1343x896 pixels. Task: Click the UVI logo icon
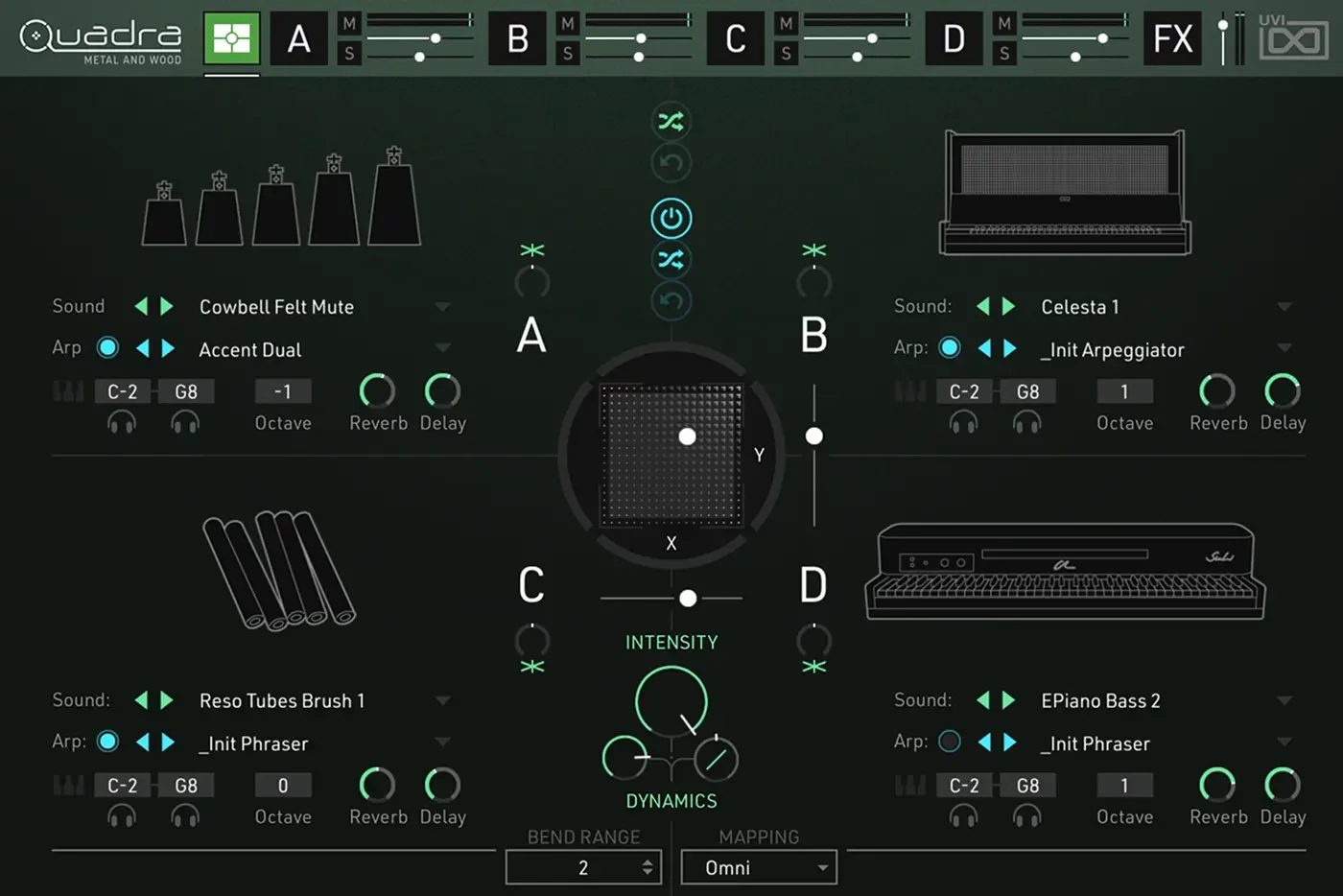click(1293, 38)
